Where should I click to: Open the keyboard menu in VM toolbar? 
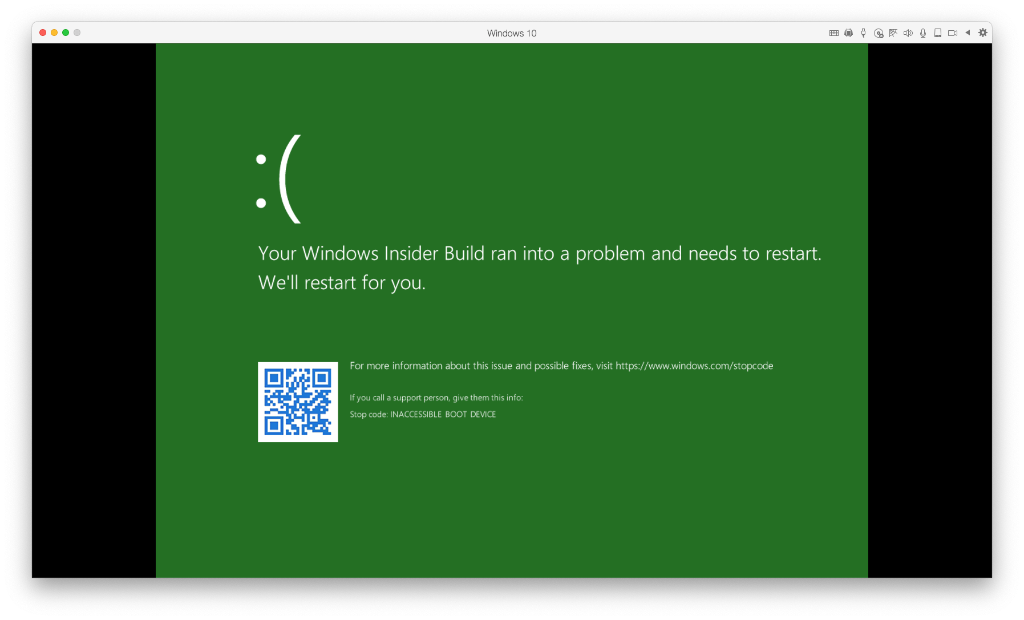click(834, 33)
